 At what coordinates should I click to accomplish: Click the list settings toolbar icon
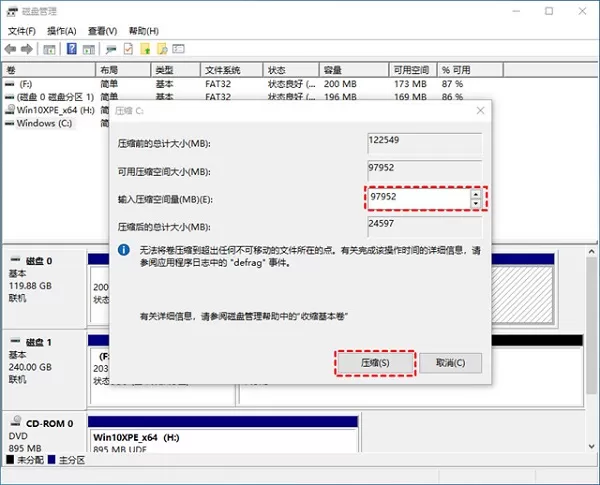178,49
